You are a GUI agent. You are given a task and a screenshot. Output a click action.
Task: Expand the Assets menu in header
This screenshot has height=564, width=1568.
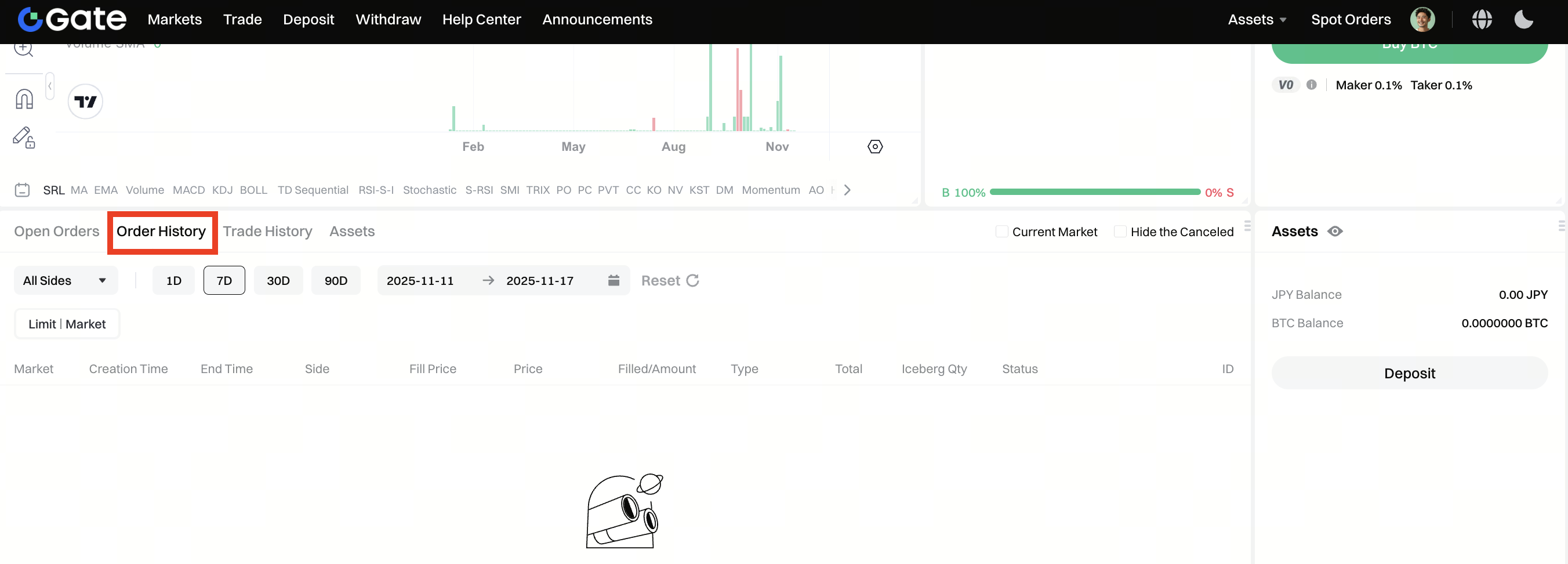pyautogui.click(x=1257, y=20)
